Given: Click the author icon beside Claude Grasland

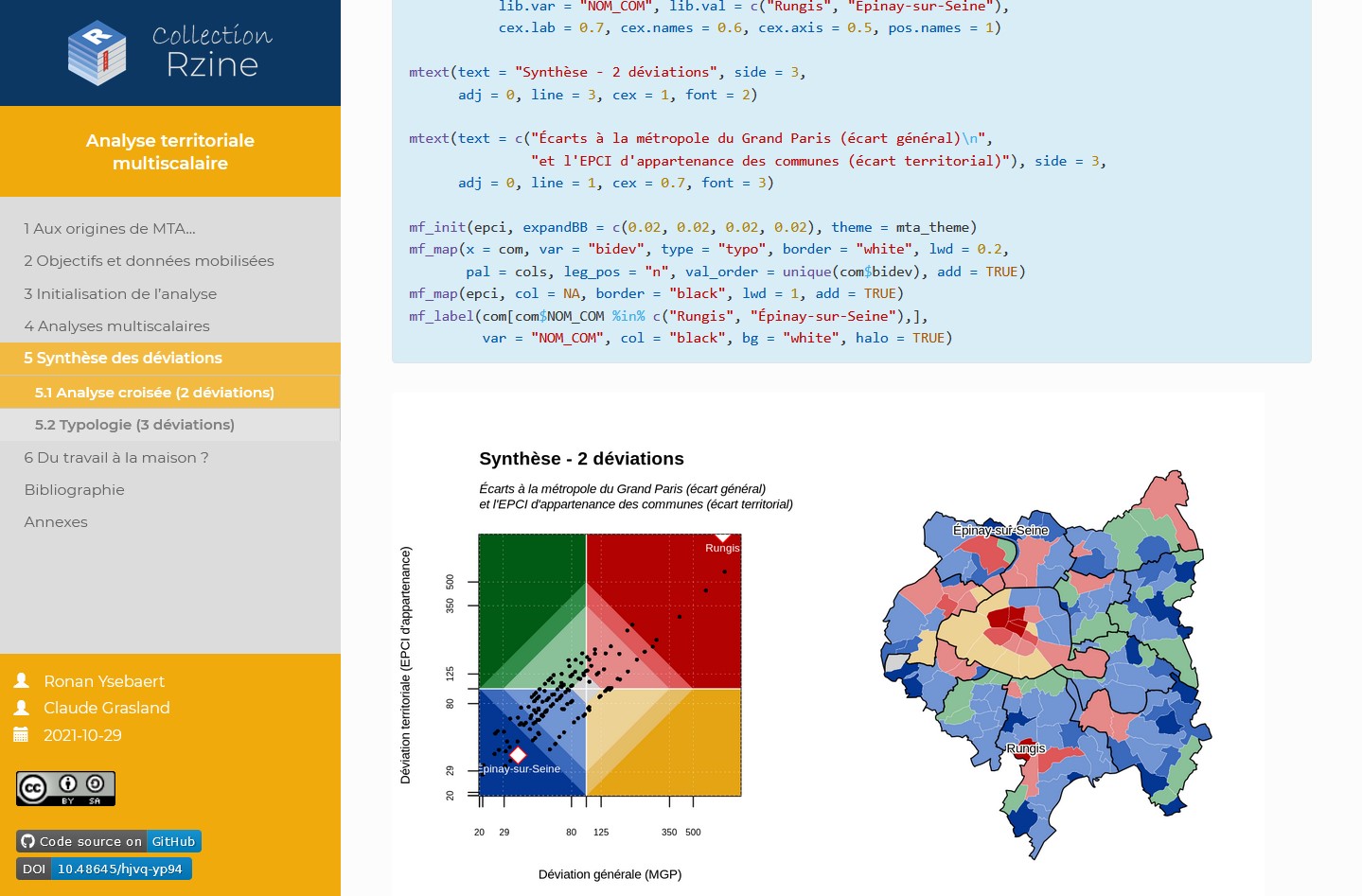Looking at the screenshot, I should [22, 708].
